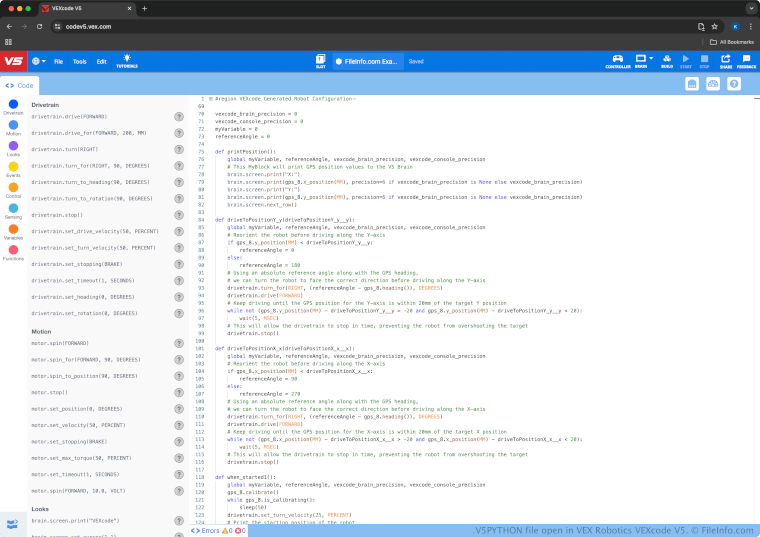This screenshot has width=760, height=537.
Task: Jump to Drivetrain category
Action: [14, 107]
